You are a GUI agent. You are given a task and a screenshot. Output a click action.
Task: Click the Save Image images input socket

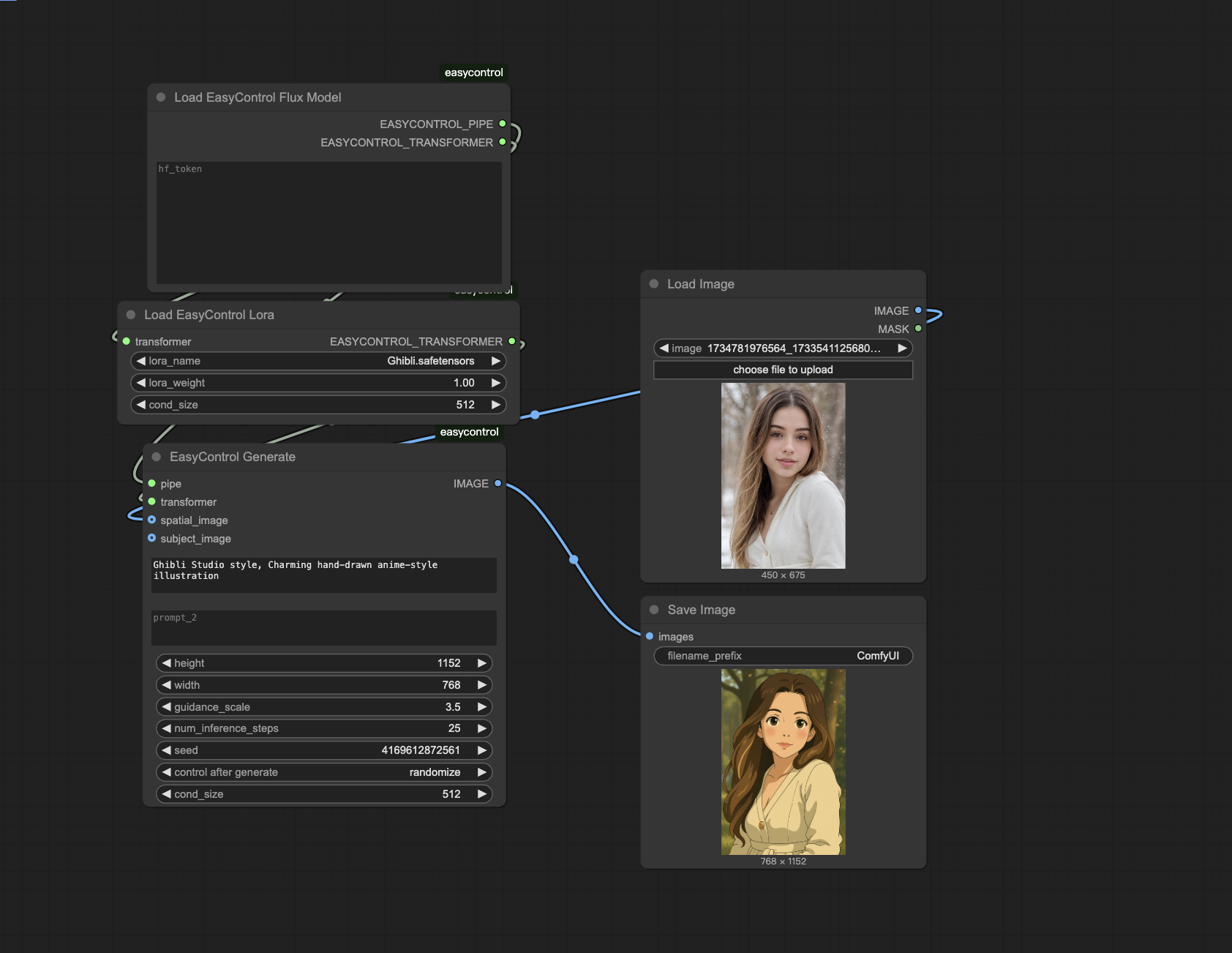coord(650,636)
